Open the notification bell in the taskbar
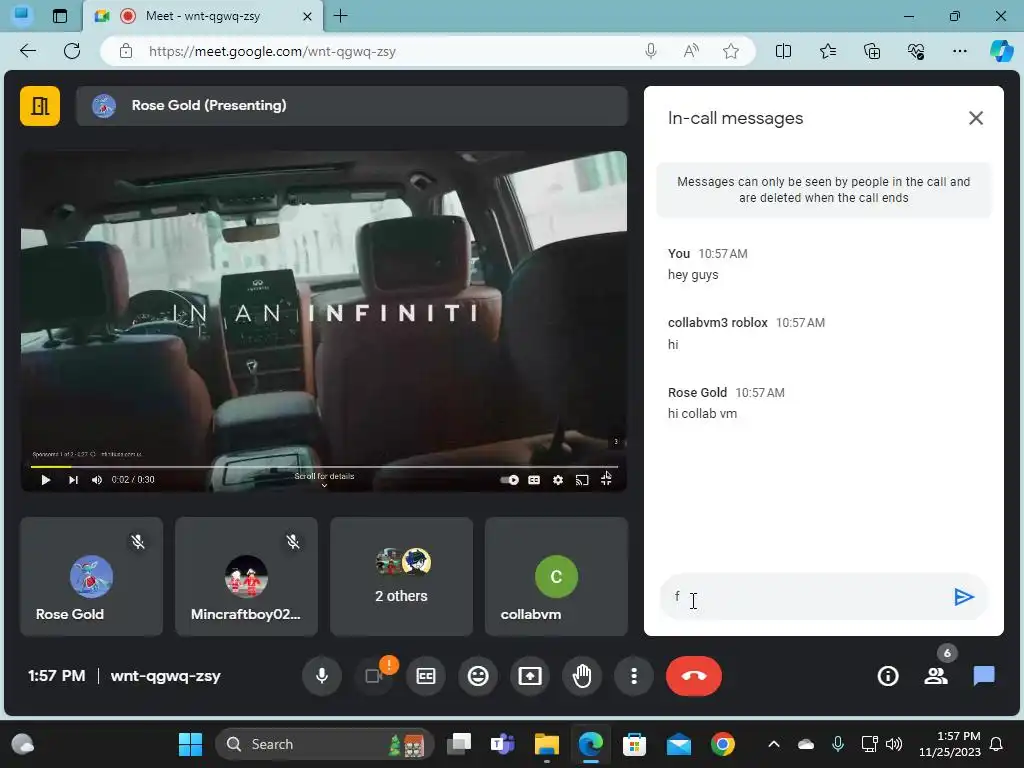1024x768 pixels. click(x=997, y=744)
